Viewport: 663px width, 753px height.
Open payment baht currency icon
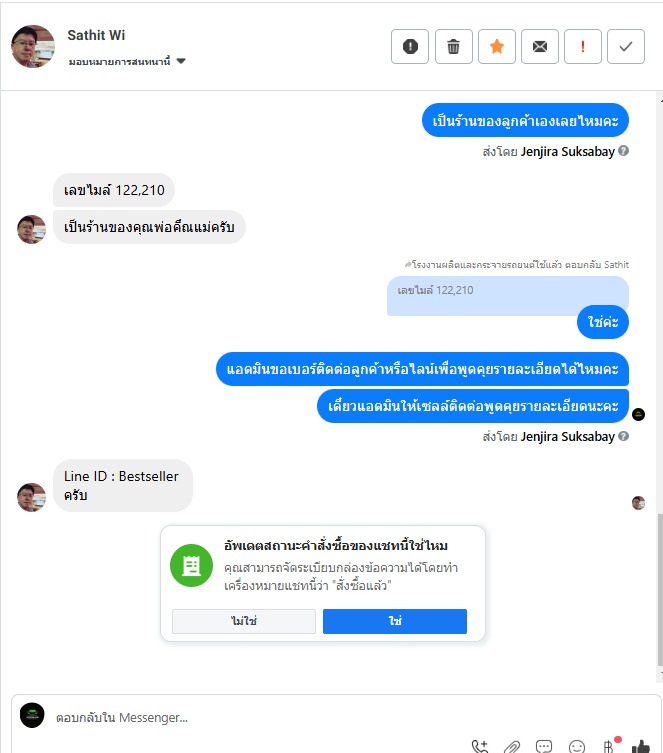(x=609, y=746)
